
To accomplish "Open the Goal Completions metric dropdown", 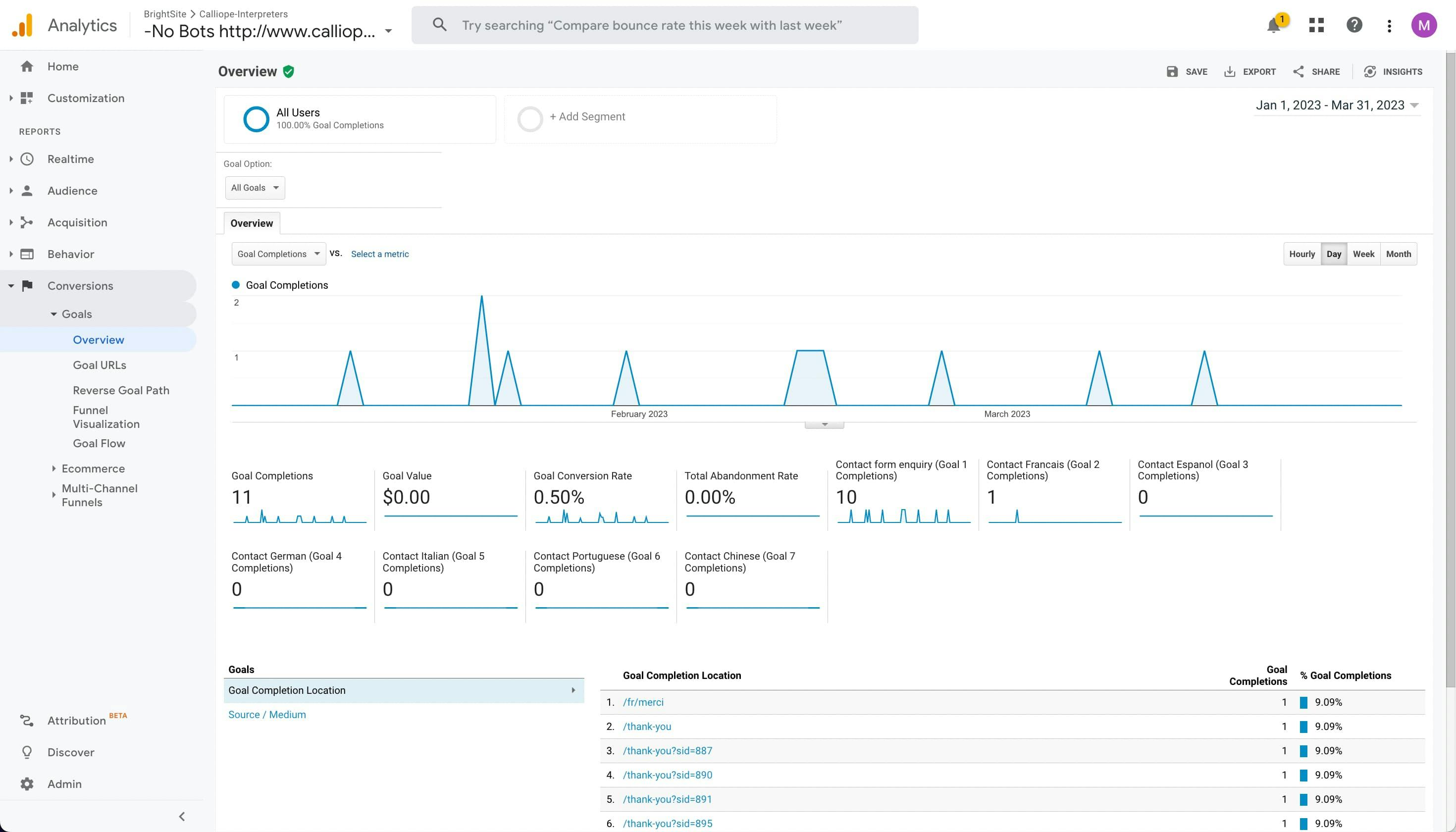I will click(278, 254).
